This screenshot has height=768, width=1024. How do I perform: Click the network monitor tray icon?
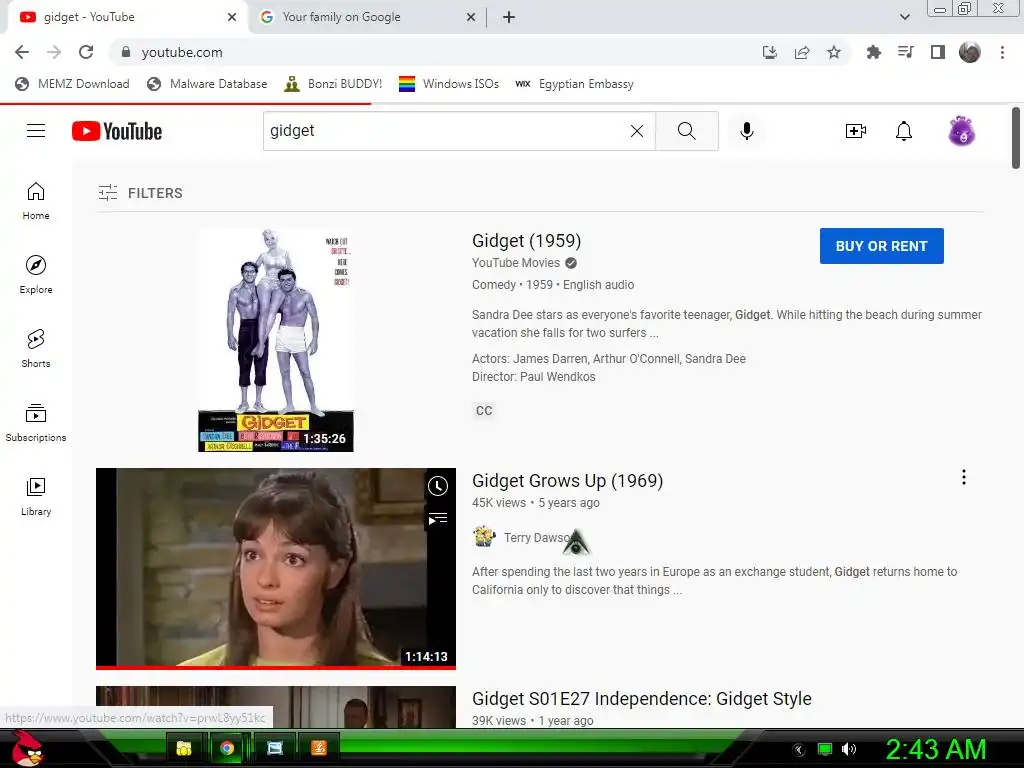pos(825,749)
